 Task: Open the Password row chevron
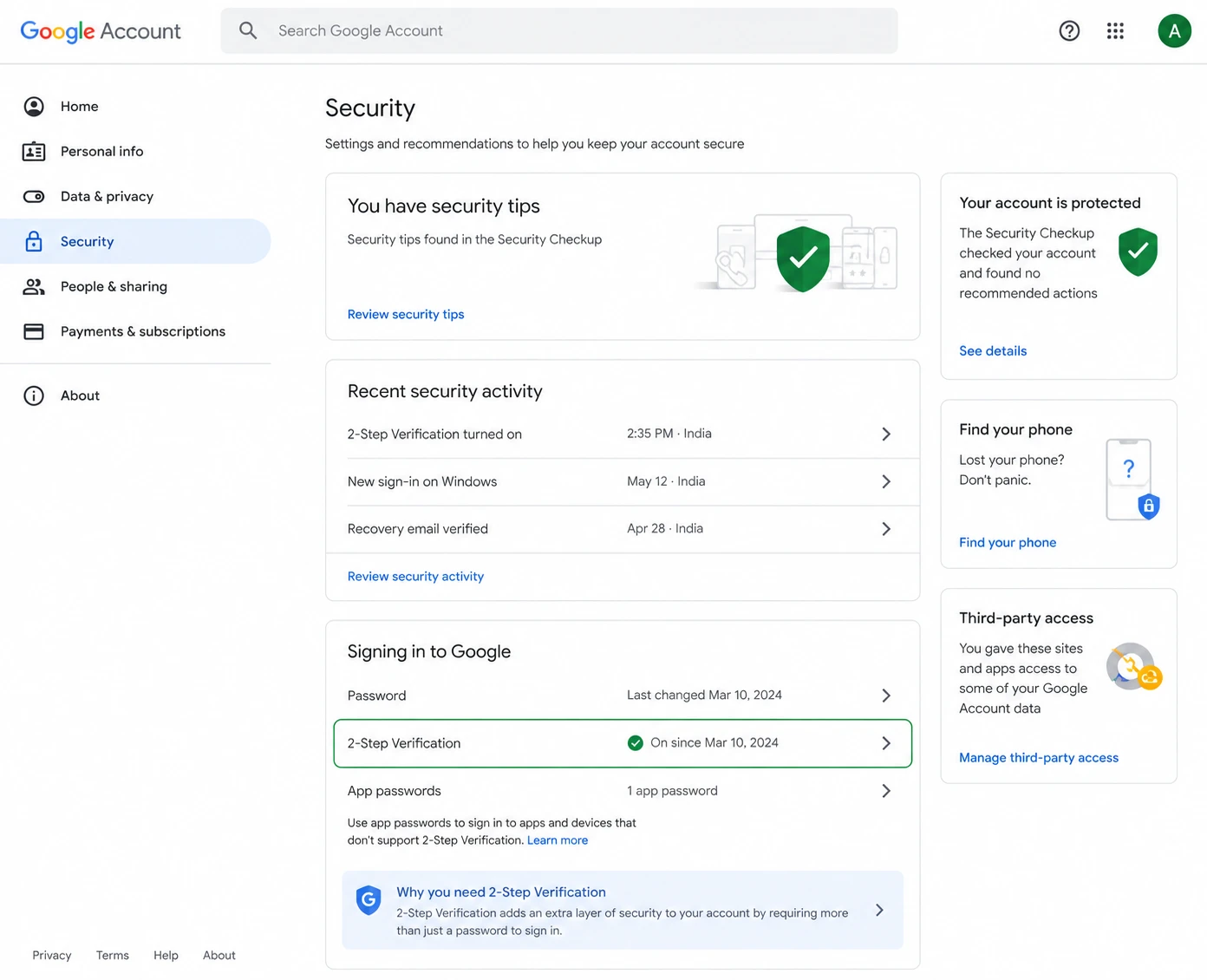pos(886,696)
